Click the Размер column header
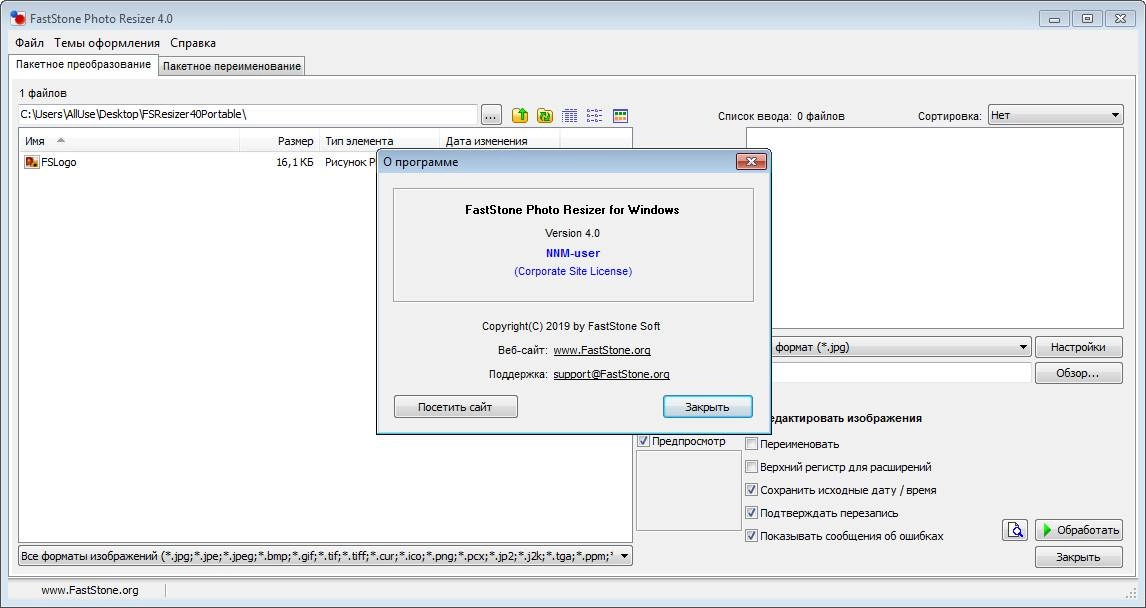 [x=279, y=141]
